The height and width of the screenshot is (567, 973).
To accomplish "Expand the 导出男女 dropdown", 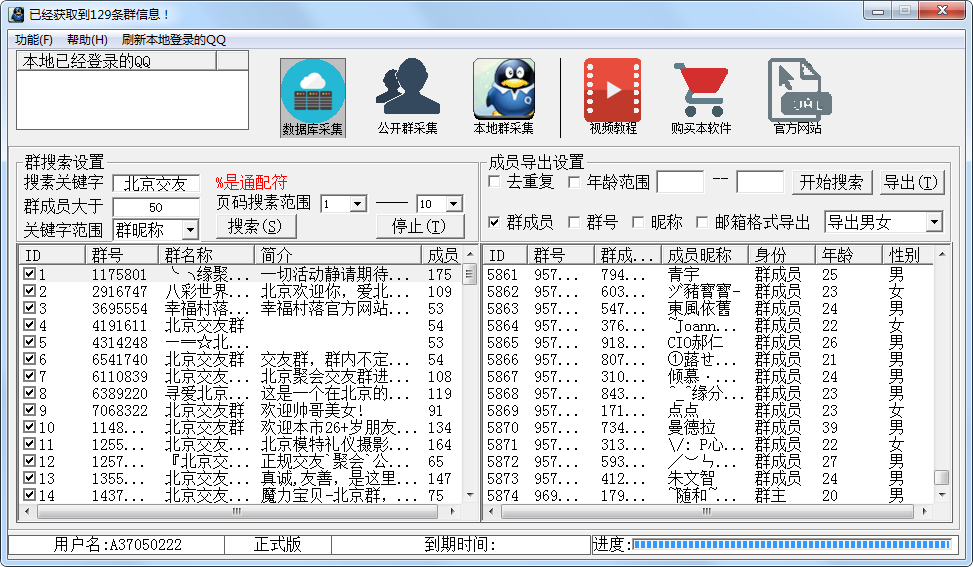I will (934, 222).
